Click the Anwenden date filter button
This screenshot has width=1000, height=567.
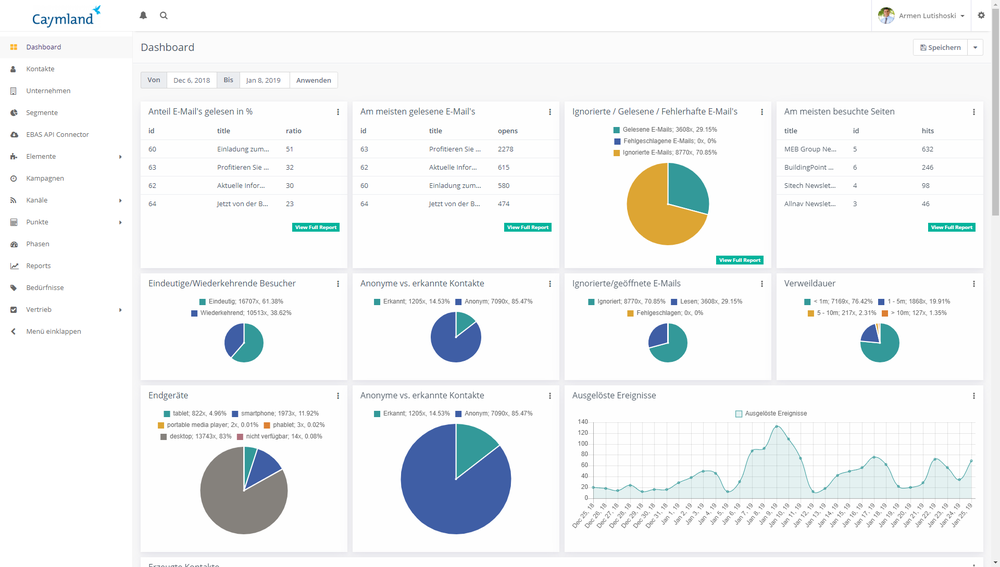tap(313, 80)
